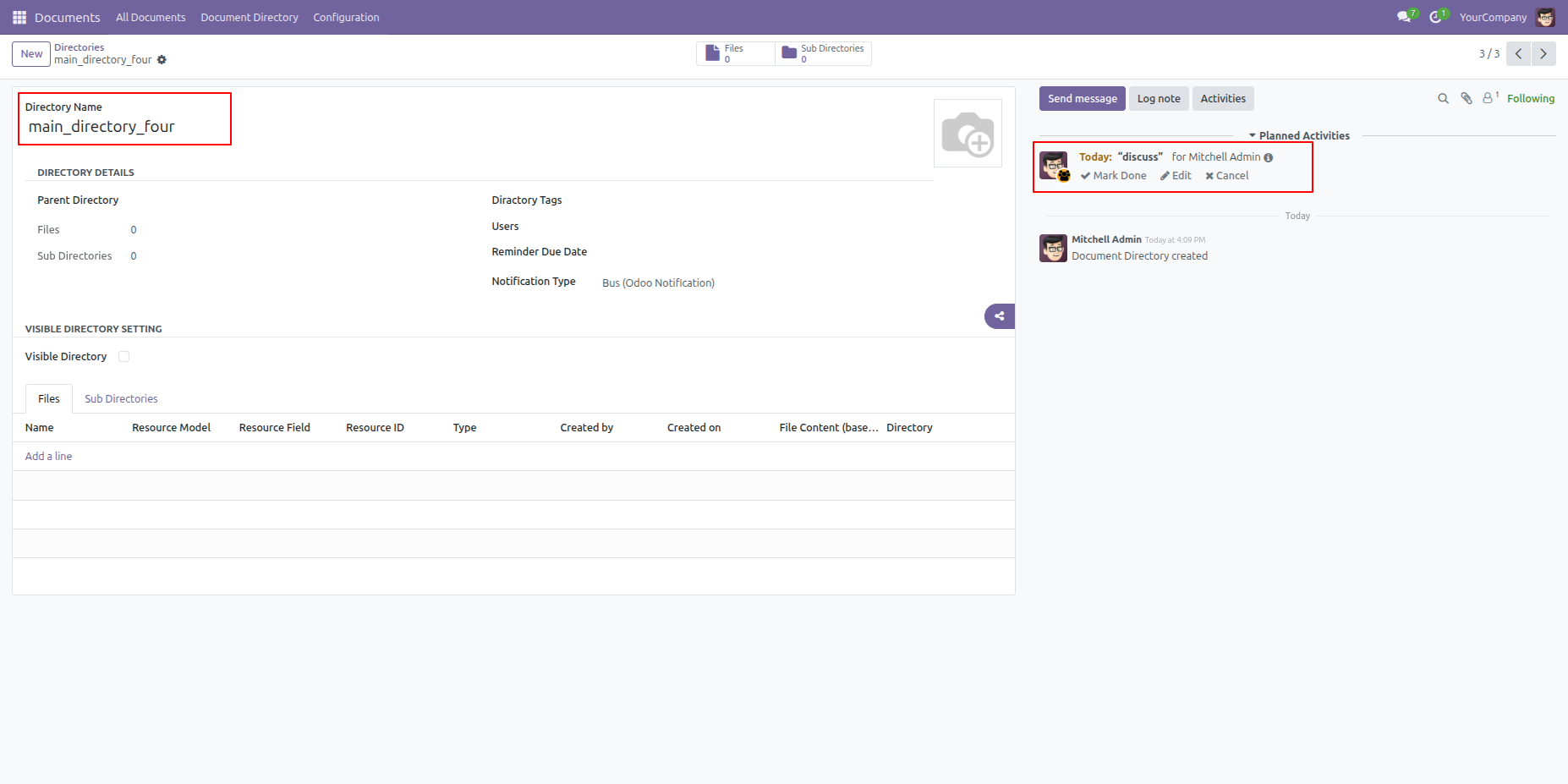
Task: Click the record pager 3 / 3
Action: (x=1489, y=54)
